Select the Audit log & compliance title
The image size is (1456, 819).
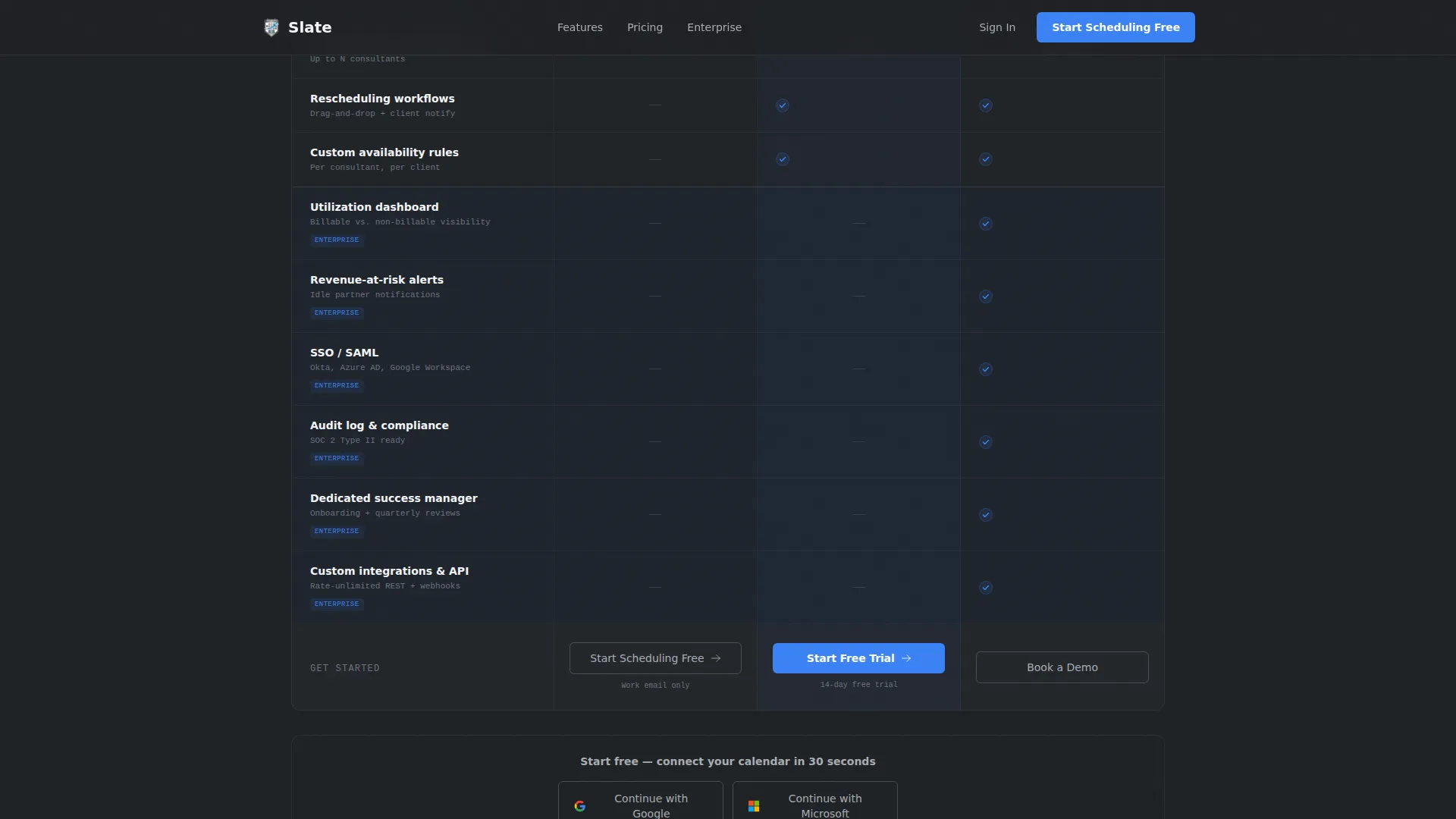coord(379,425)
